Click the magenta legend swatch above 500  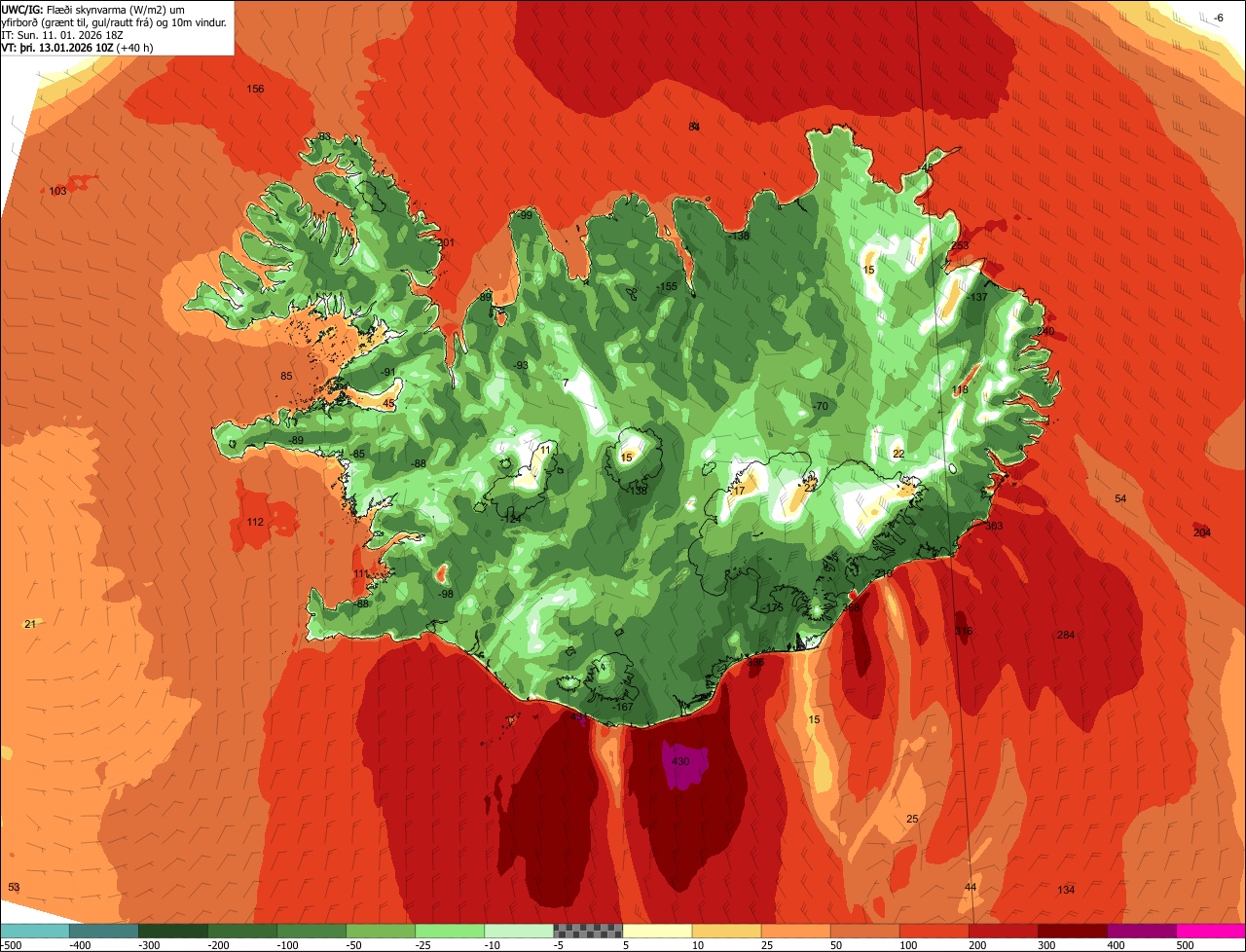(x=1211, y=930)
